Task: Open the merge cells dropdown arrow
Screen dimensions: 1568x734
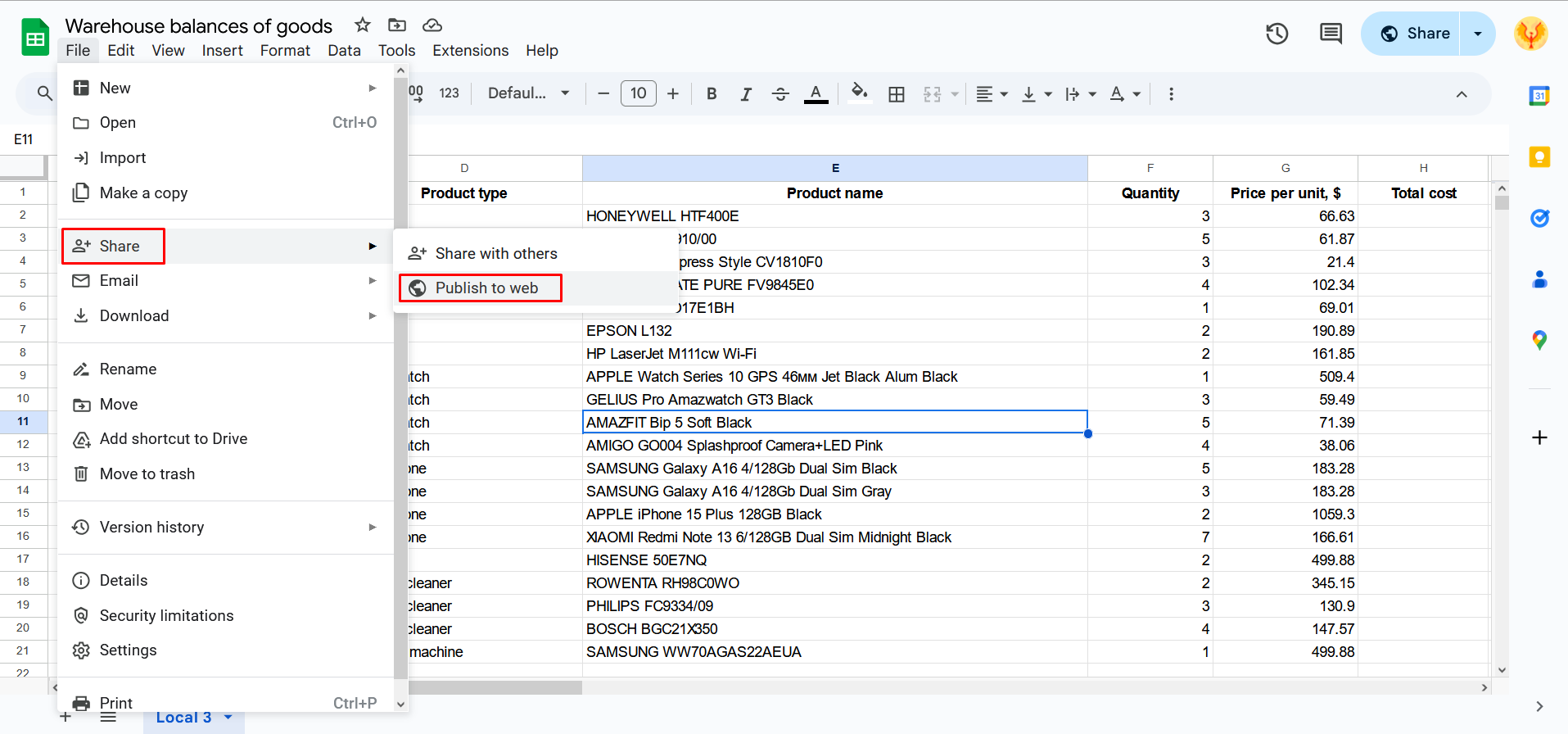Action: (955, 94)
